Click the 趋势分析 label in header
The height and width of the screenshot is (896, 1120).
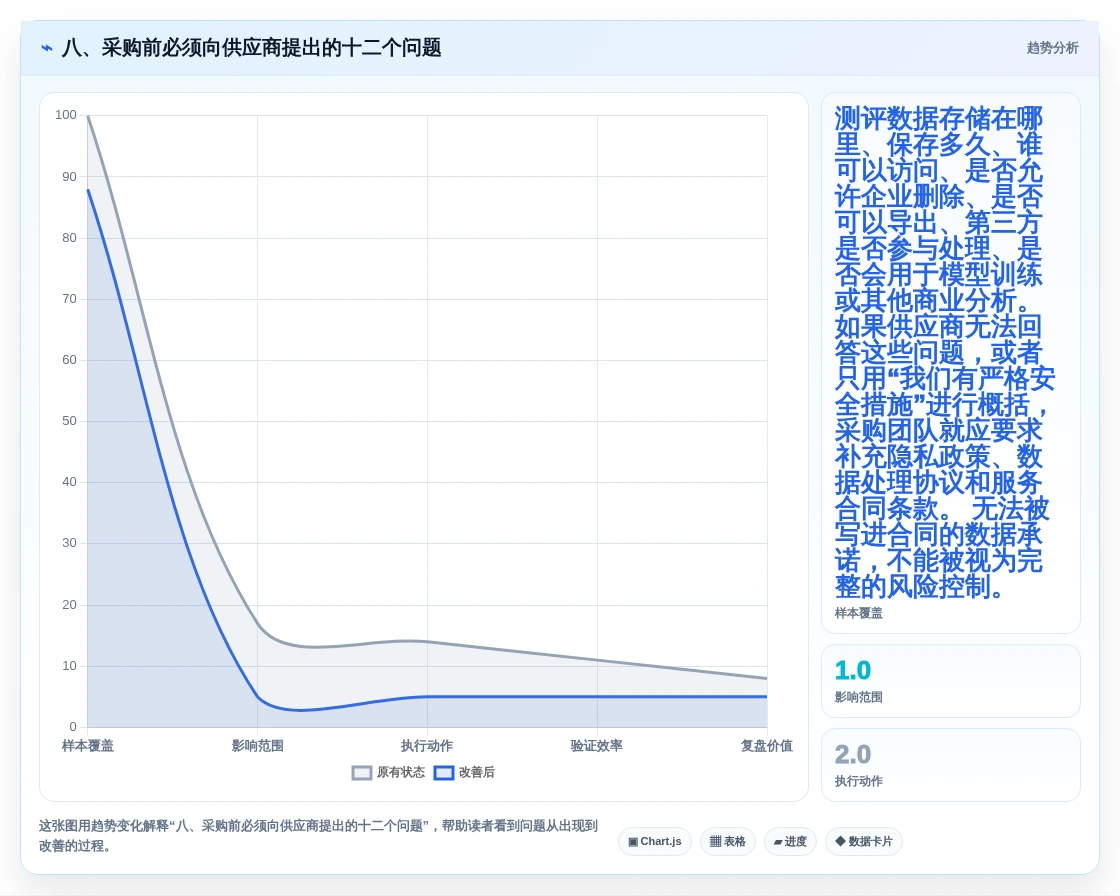[1052, 48]
